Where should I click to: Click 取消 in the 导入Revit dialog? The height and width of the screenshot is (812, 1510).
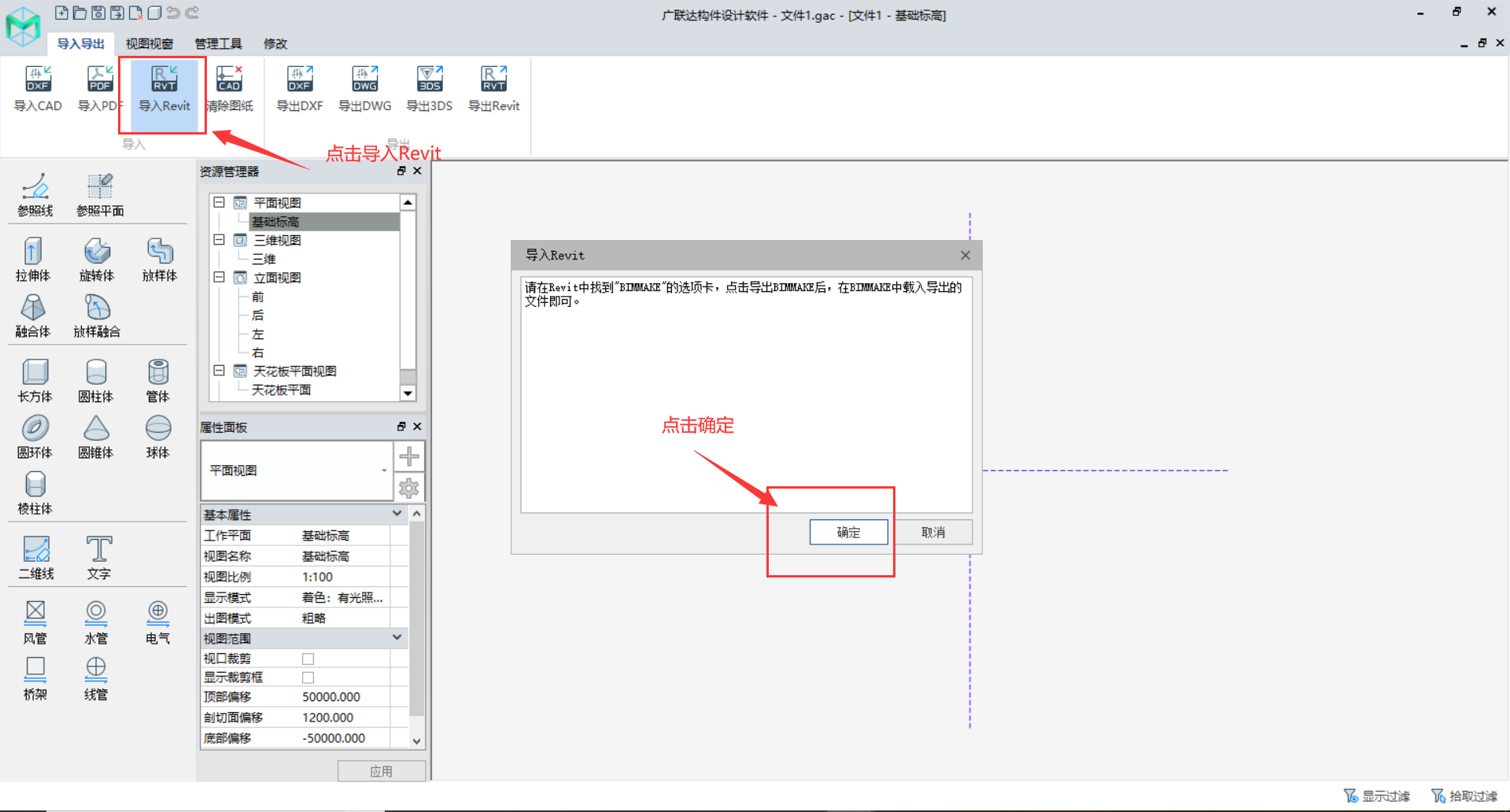(933, 533)
